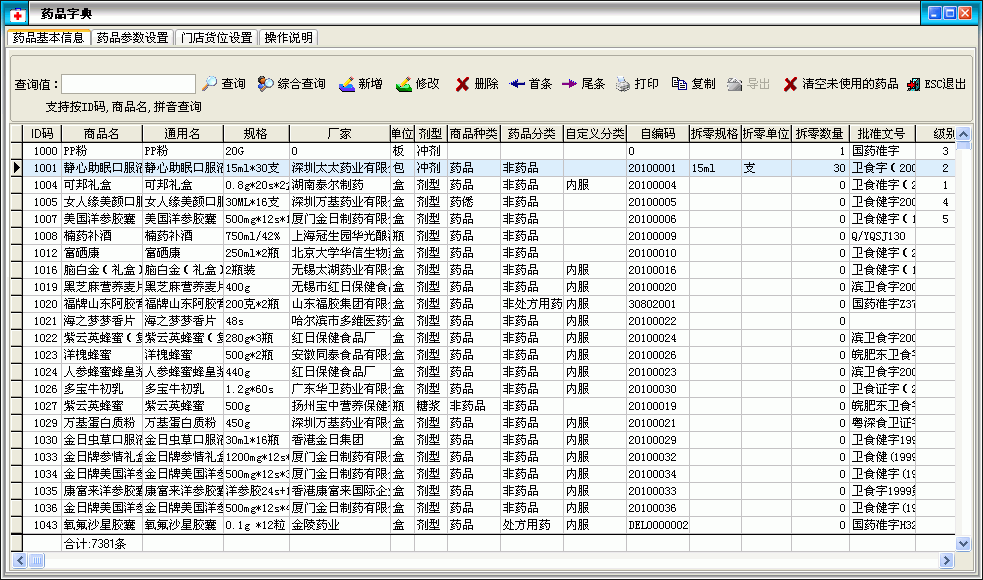Image resolution: width=983 pixels, height=580 pixels.
Task: Click 拆零规格 column header
Action: click(x=715, y=134)
